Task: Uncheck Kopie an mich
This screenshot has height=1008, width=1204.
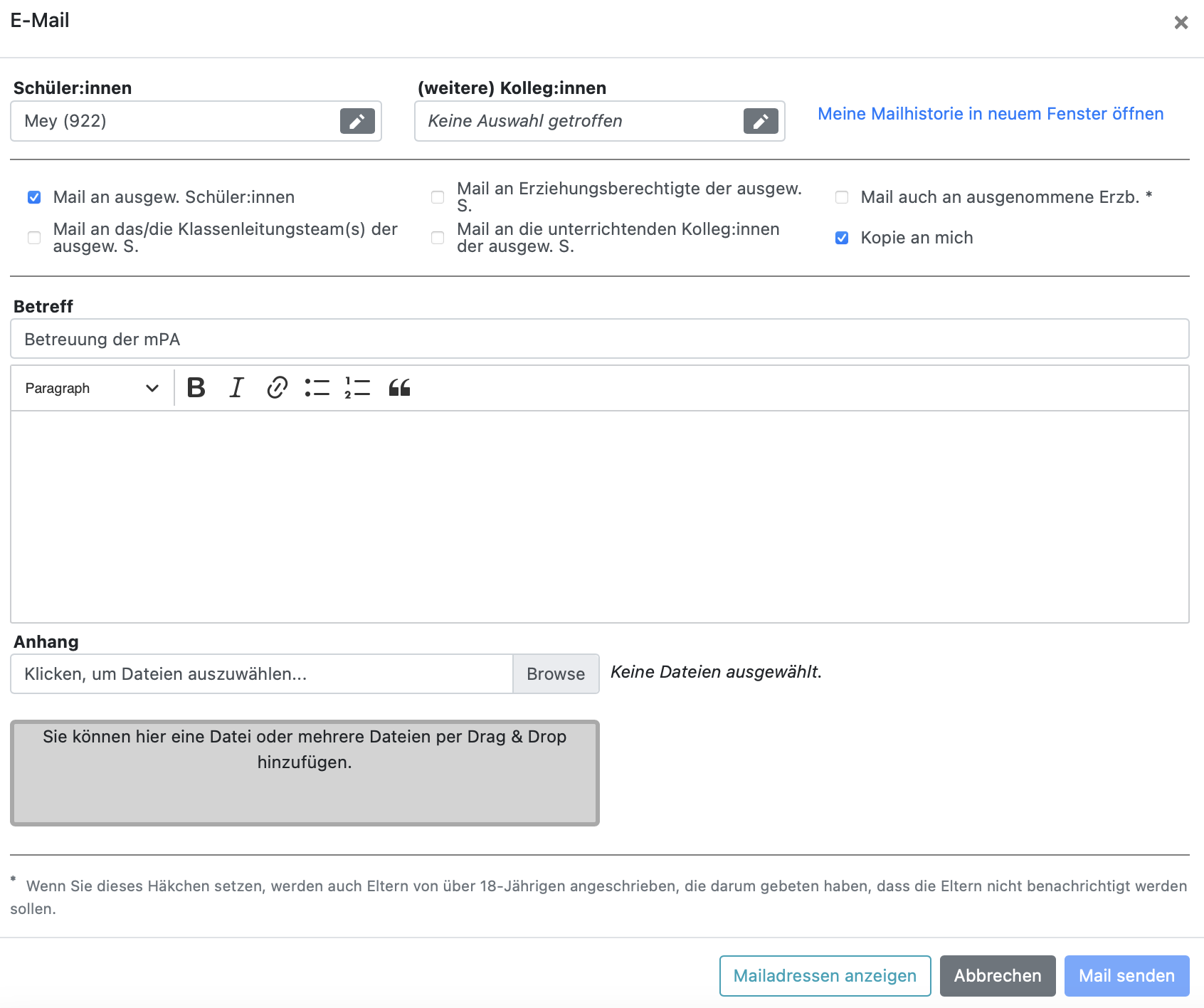Action: point(842,238)
